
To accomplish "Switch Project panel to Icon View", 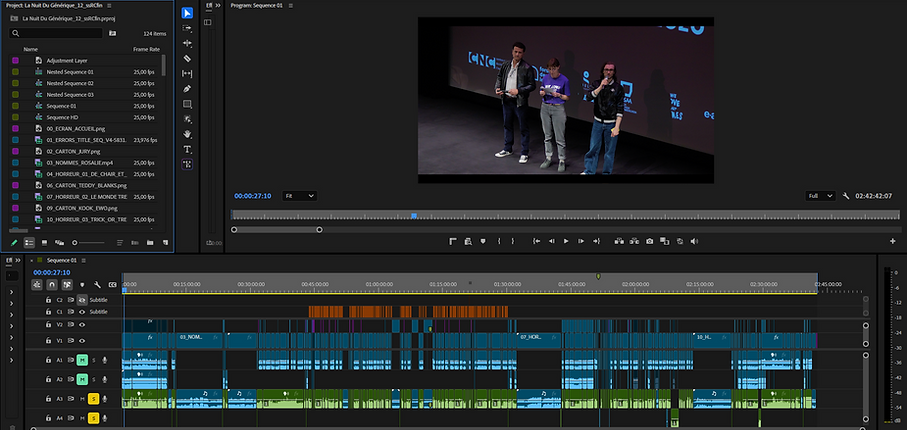I will click(45, 242).
